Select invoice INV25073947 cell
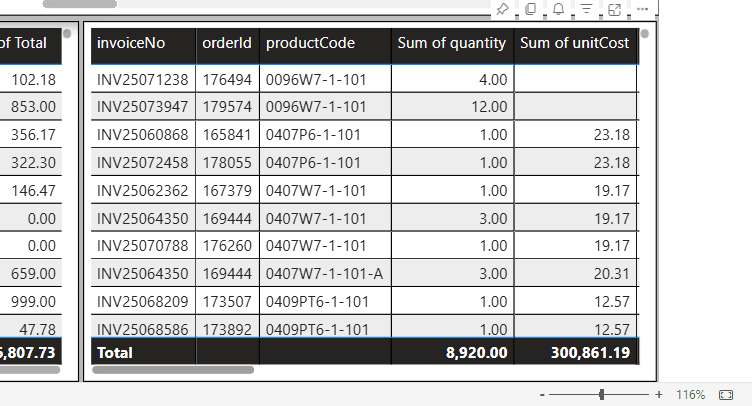The image size is (752, 406). [143, 106]
